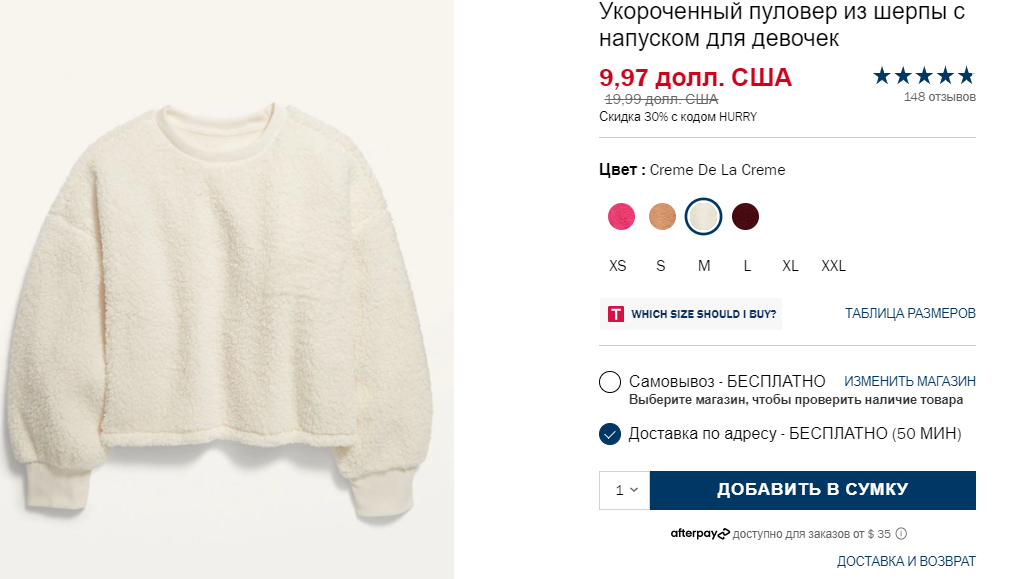Open the ДОСТАВКА И ВОЗВРАТ link
Viewport: 1017px width, 579px height.
coord(906,561)
